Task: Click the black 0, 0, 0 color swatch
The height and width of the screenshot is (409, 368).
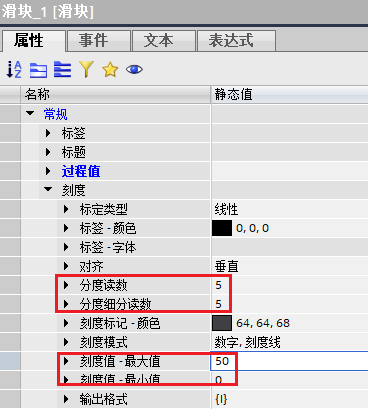Action: [222, 228]
